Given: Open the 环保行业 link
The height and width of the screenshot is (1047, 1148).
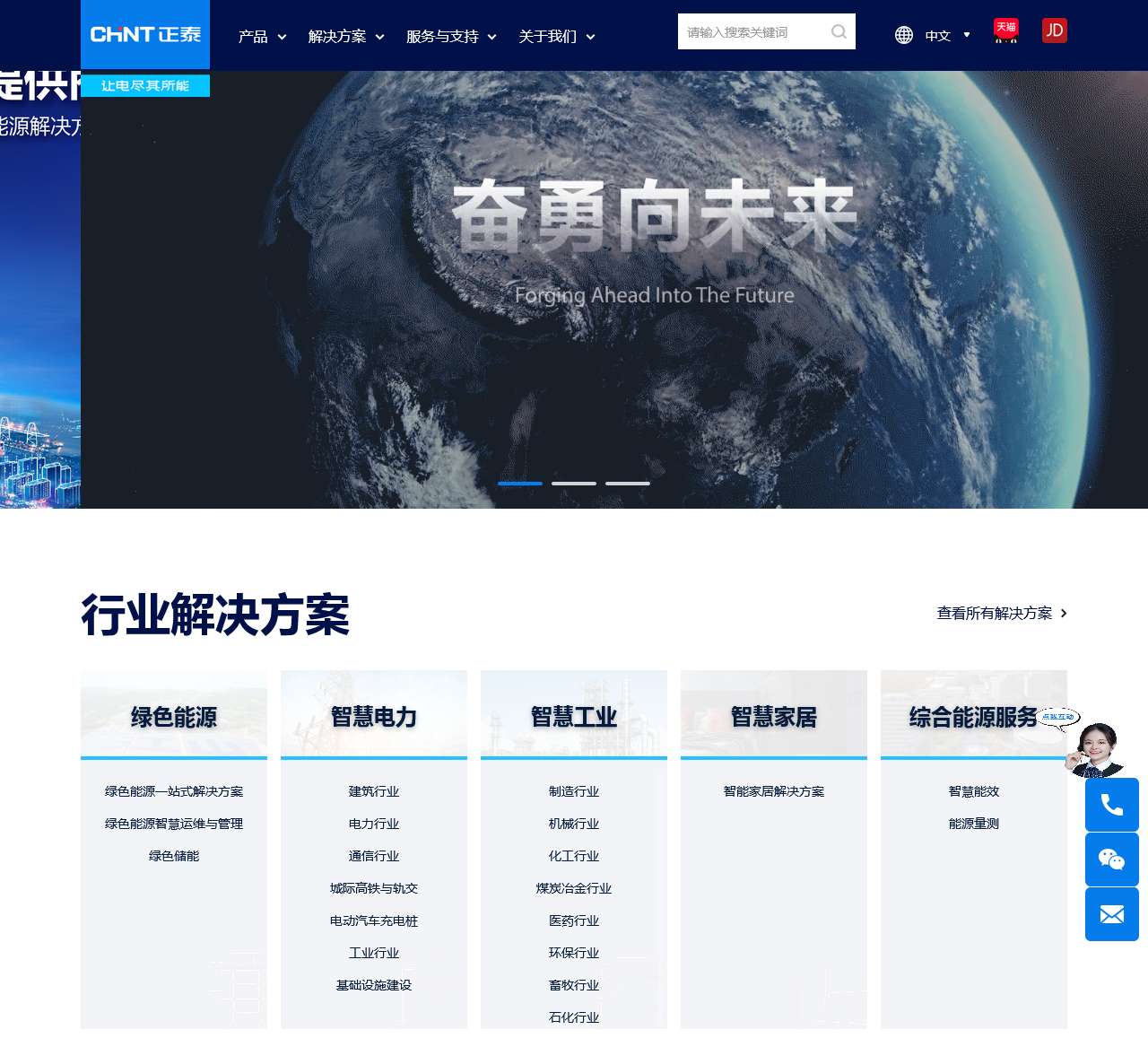Looking at the screenshot, I should pyautogui.click(x=574, y=953).
